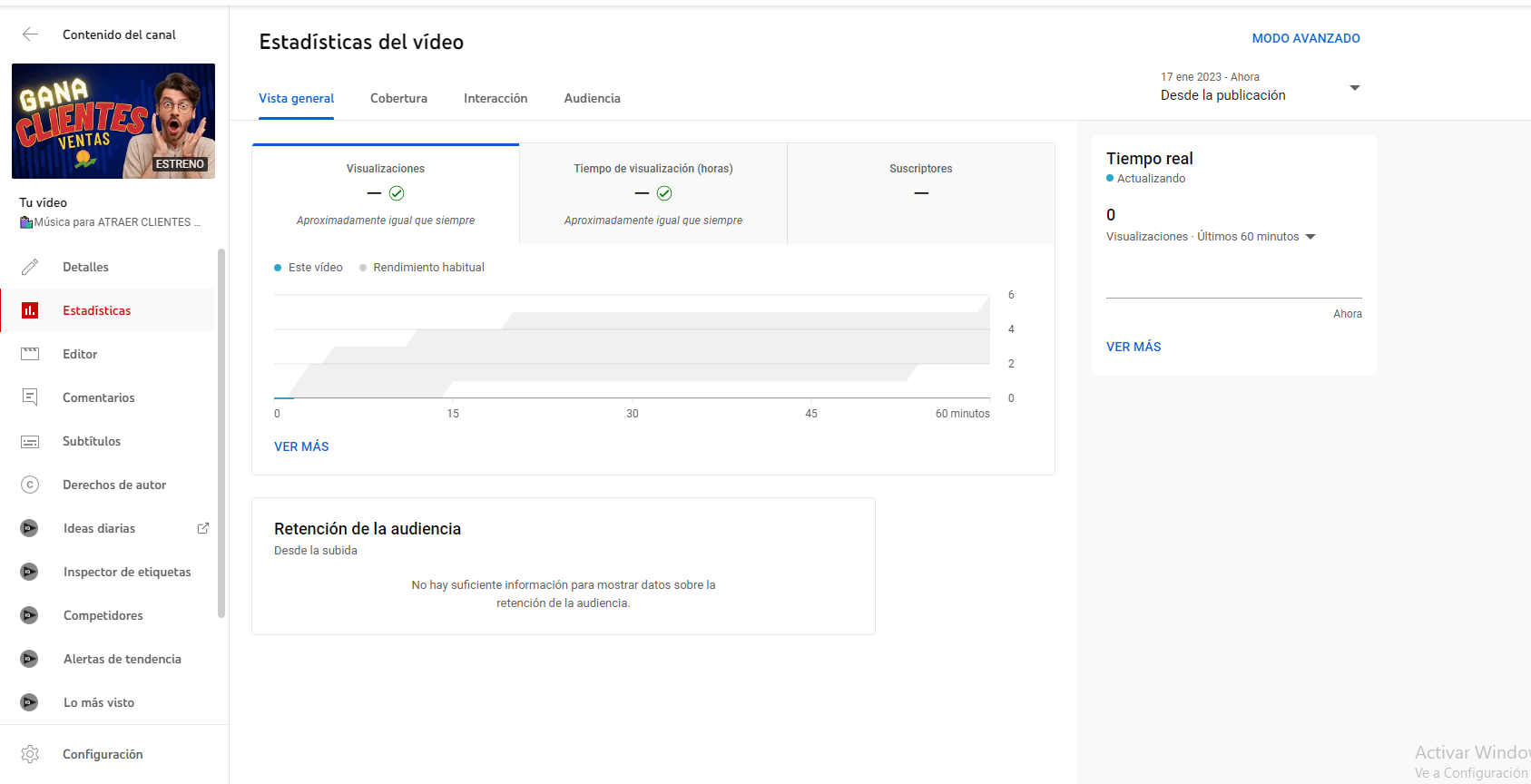Toggle the Rendimiento habitual legend item
Screen dimensions: 1531x784
point(422,268)
